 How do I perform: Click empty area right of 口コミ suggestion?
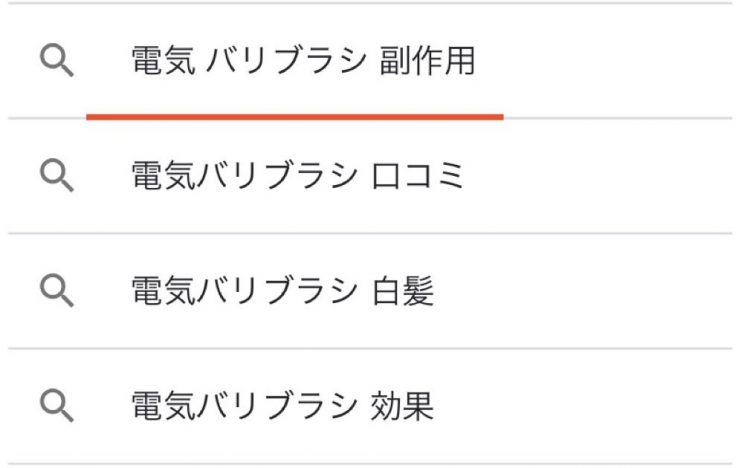point(598,176)
